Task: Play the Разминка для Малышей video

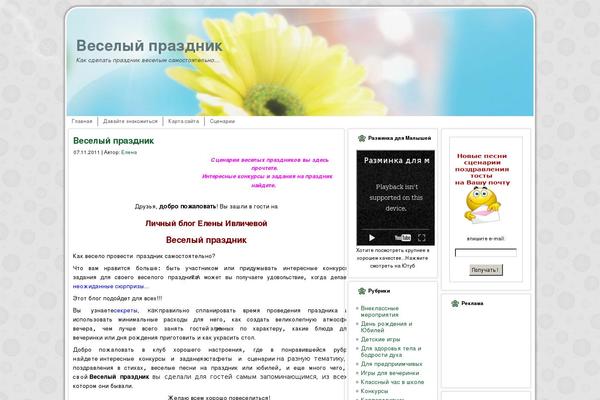Action: 372,238
